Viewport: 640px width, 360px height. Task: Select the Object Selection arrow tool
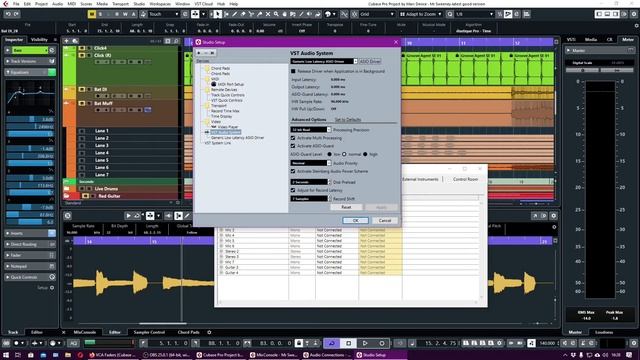point(218,14)
